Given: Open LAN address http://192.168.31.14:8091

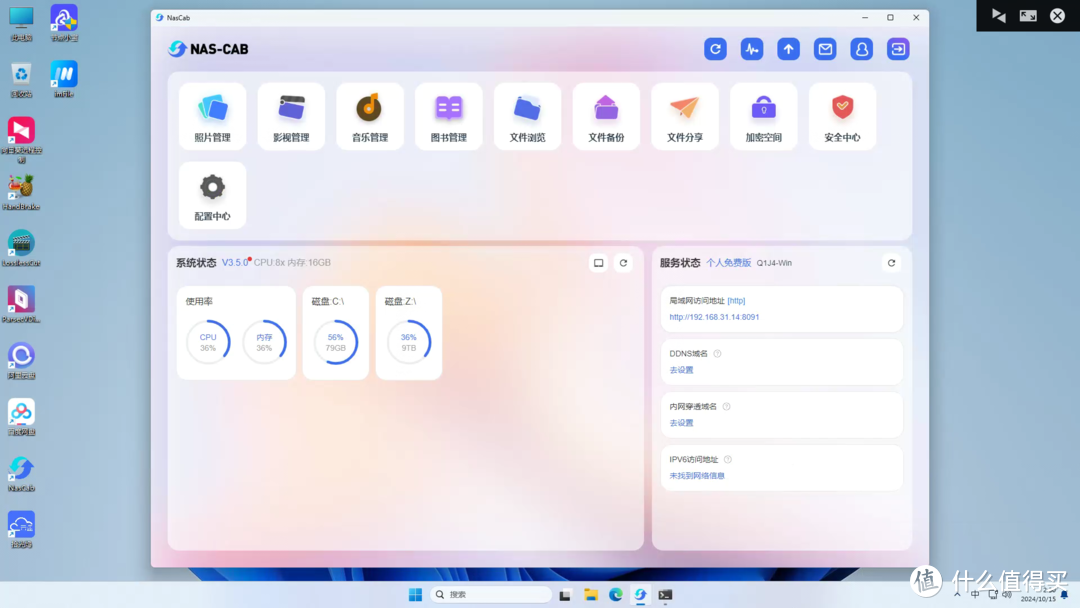Looking at the screenshot, I should pos(714,317).
